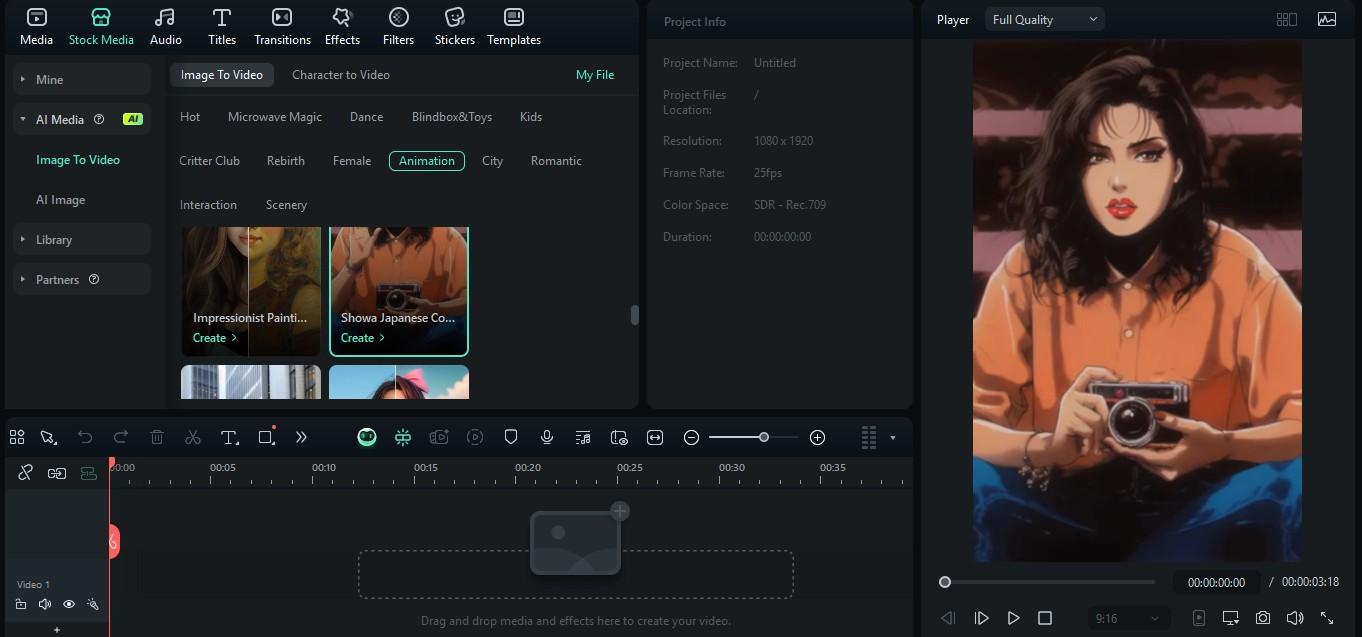Expand the player to fullscreen
1362x637 pixels.
click(x=1327, y=618)
